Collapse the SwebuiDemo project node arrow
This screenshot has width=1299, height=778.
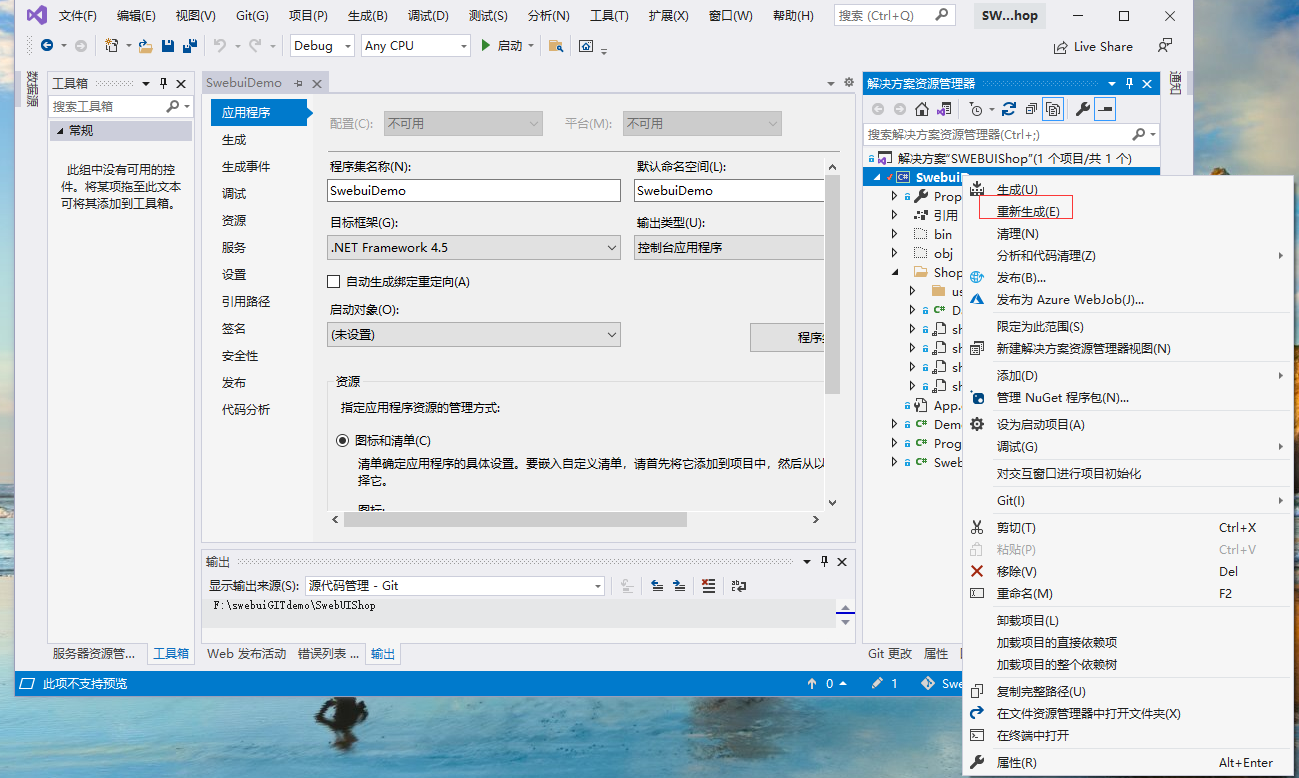coord(878,177)
